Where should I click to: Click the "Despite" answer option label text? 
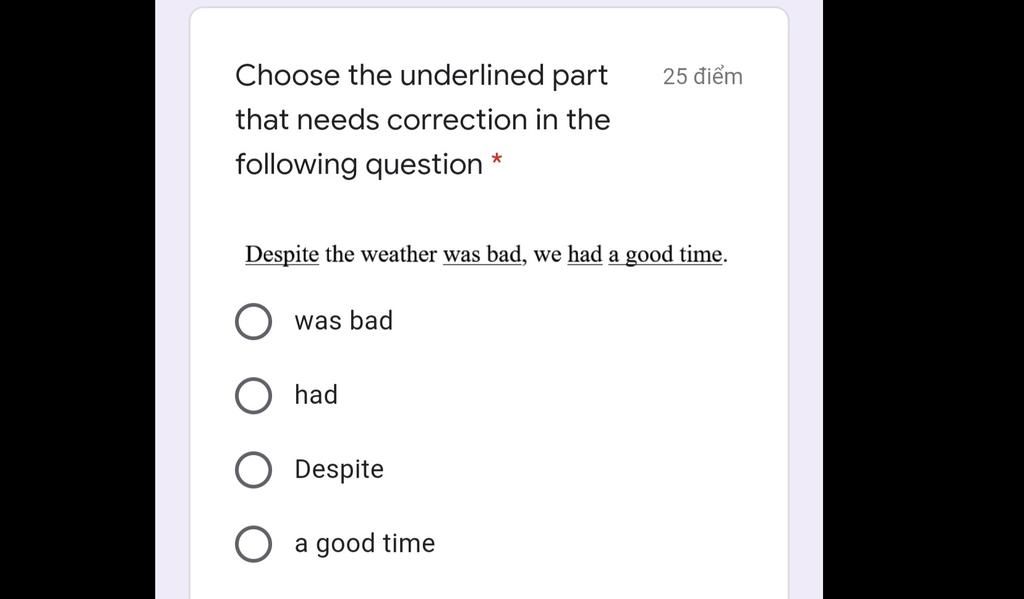point(339,470)
